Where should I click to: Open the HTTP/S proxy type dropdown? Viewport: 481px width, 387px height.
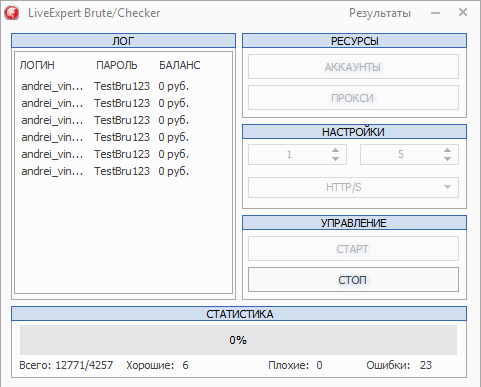[x=353, y=187]
